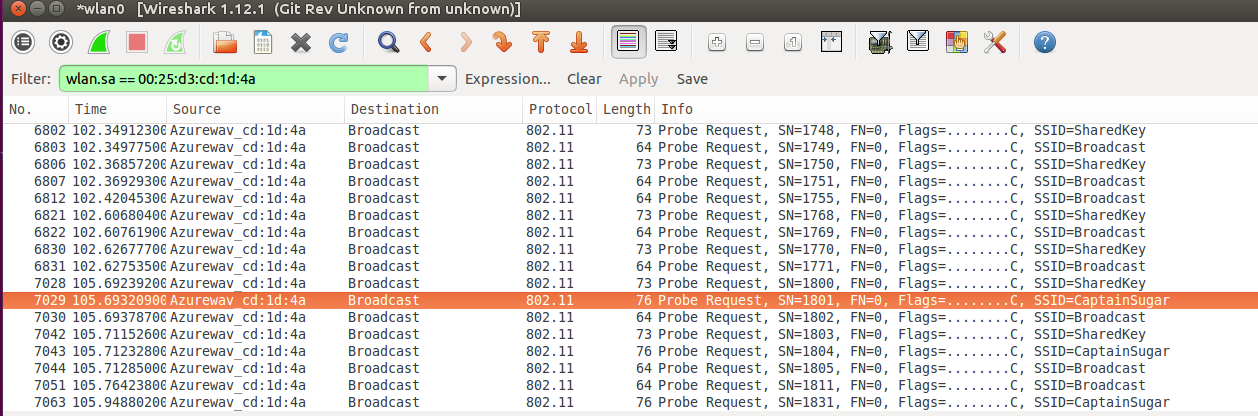This screenshot has height=416, width=1258.
Task: Open the capture interfaces list icon
Action: pos(22,42)
